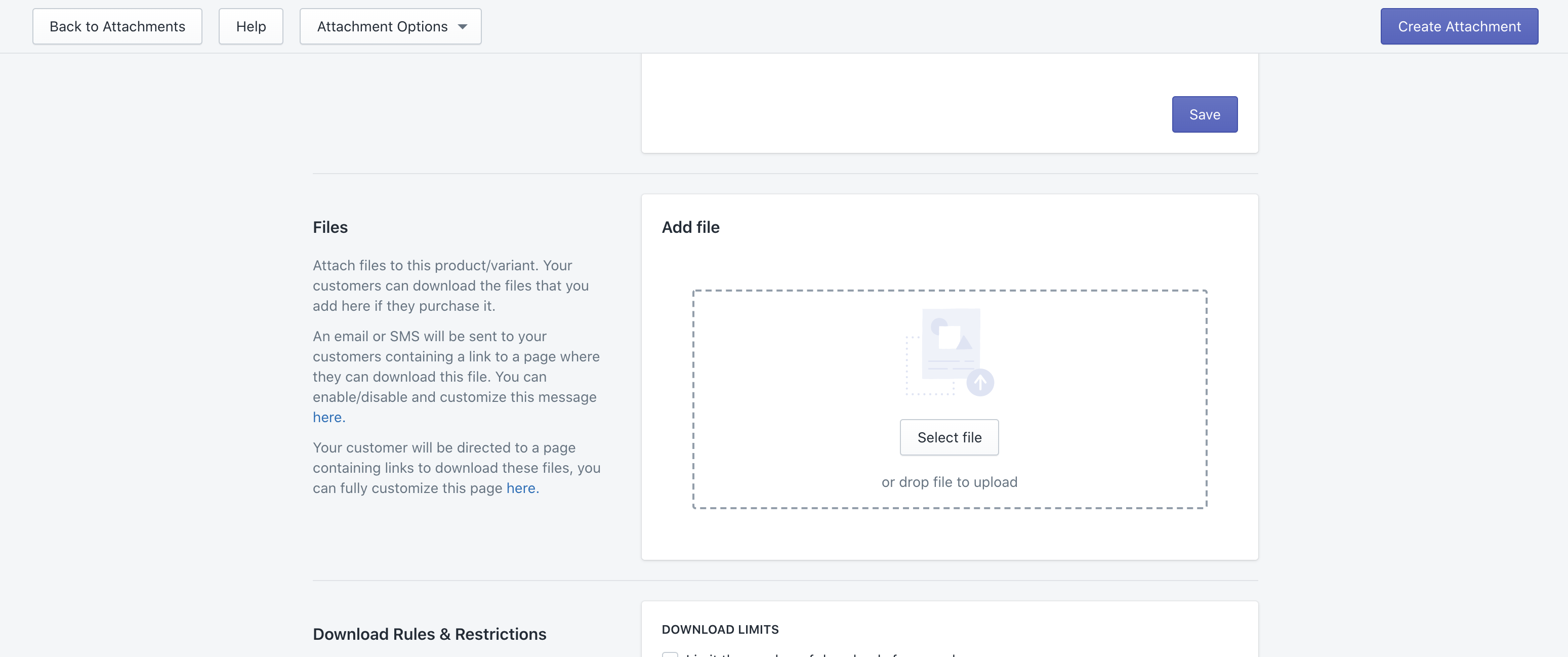Click the Download Rules & Restrictions heading
The height and width of the screenshot is (657, 1568).
pos(429,633)
